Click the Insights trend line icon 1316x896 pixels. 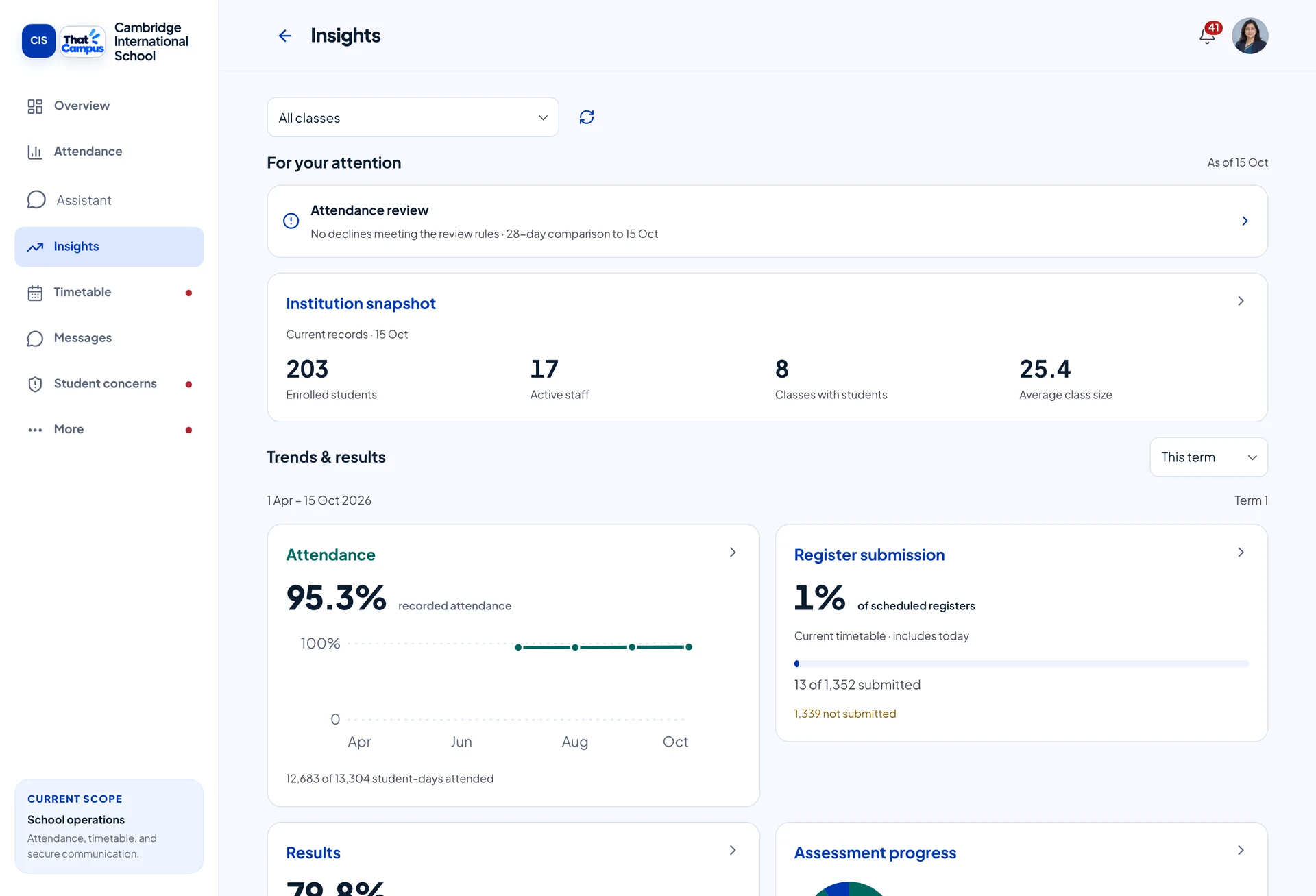coord(35,247)
